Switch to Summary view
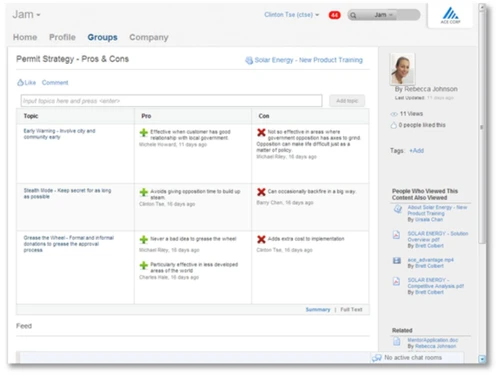Viewport: 500px width, 375px height. [x=318, y=310]
